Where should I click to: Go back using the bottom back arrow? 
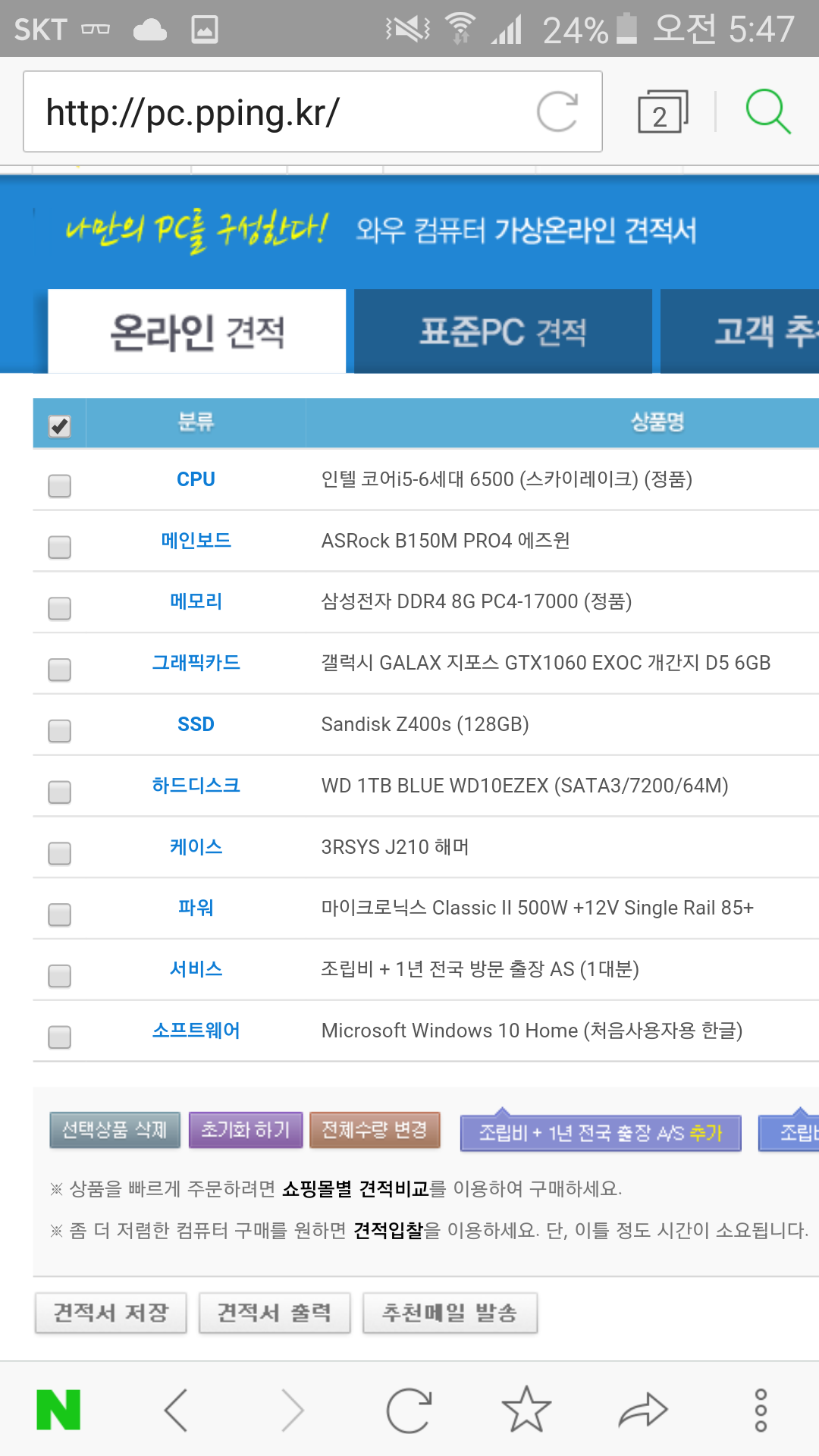pos(176,1410)
